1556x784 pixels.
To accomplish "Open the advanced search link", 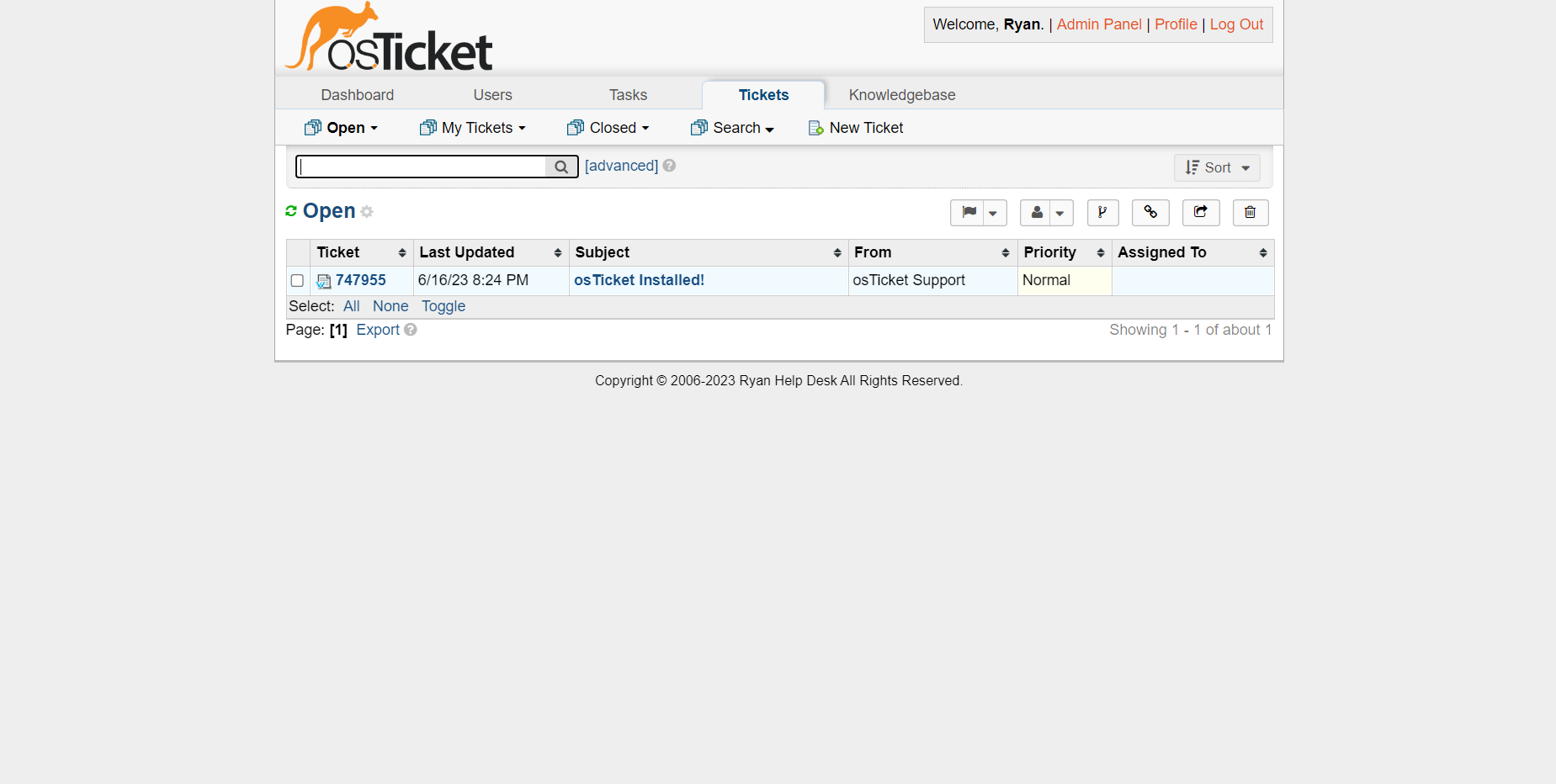I will [x=622, y=166].
